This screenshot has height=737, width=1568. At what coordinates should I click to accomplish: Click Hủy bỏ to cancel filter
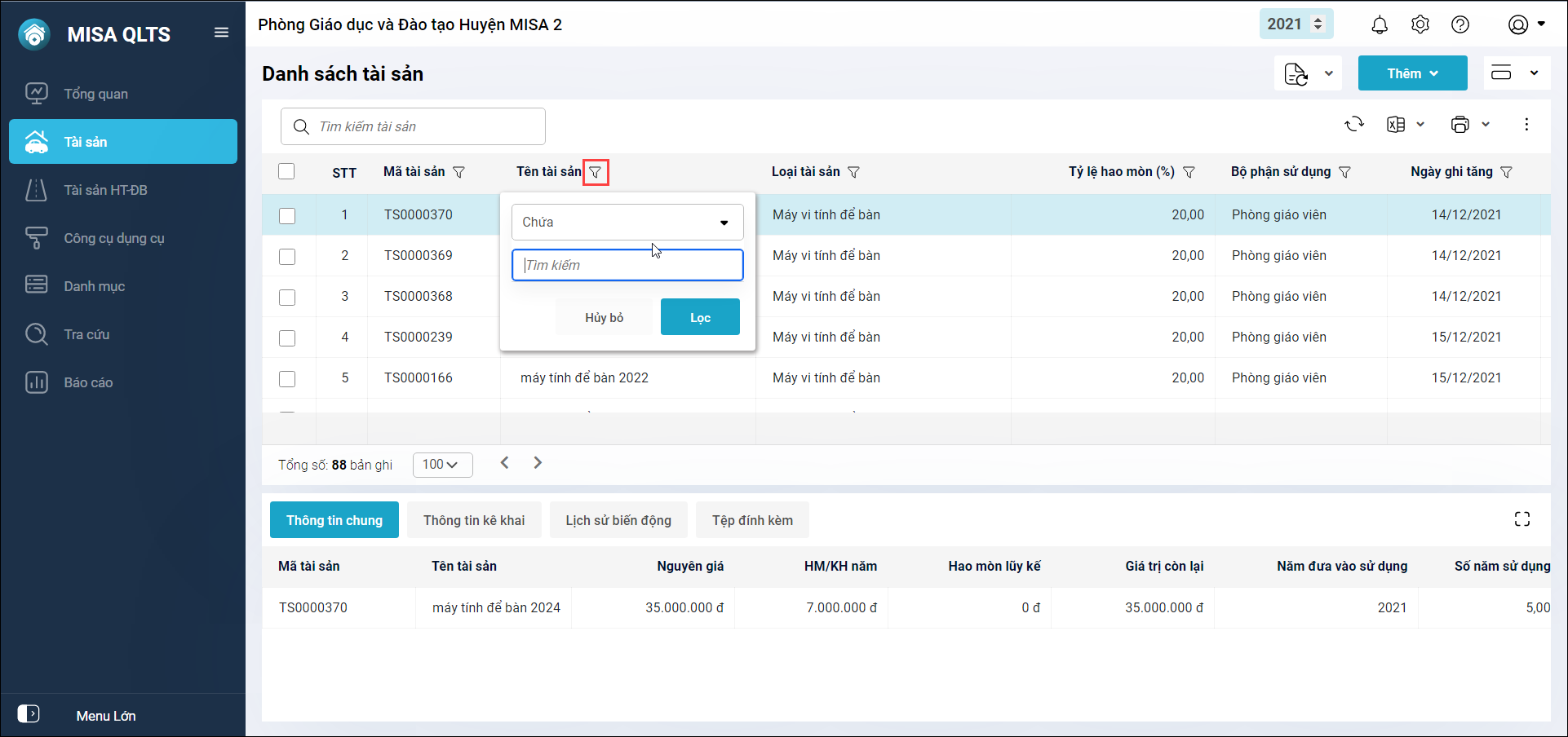tap(604, 317)
